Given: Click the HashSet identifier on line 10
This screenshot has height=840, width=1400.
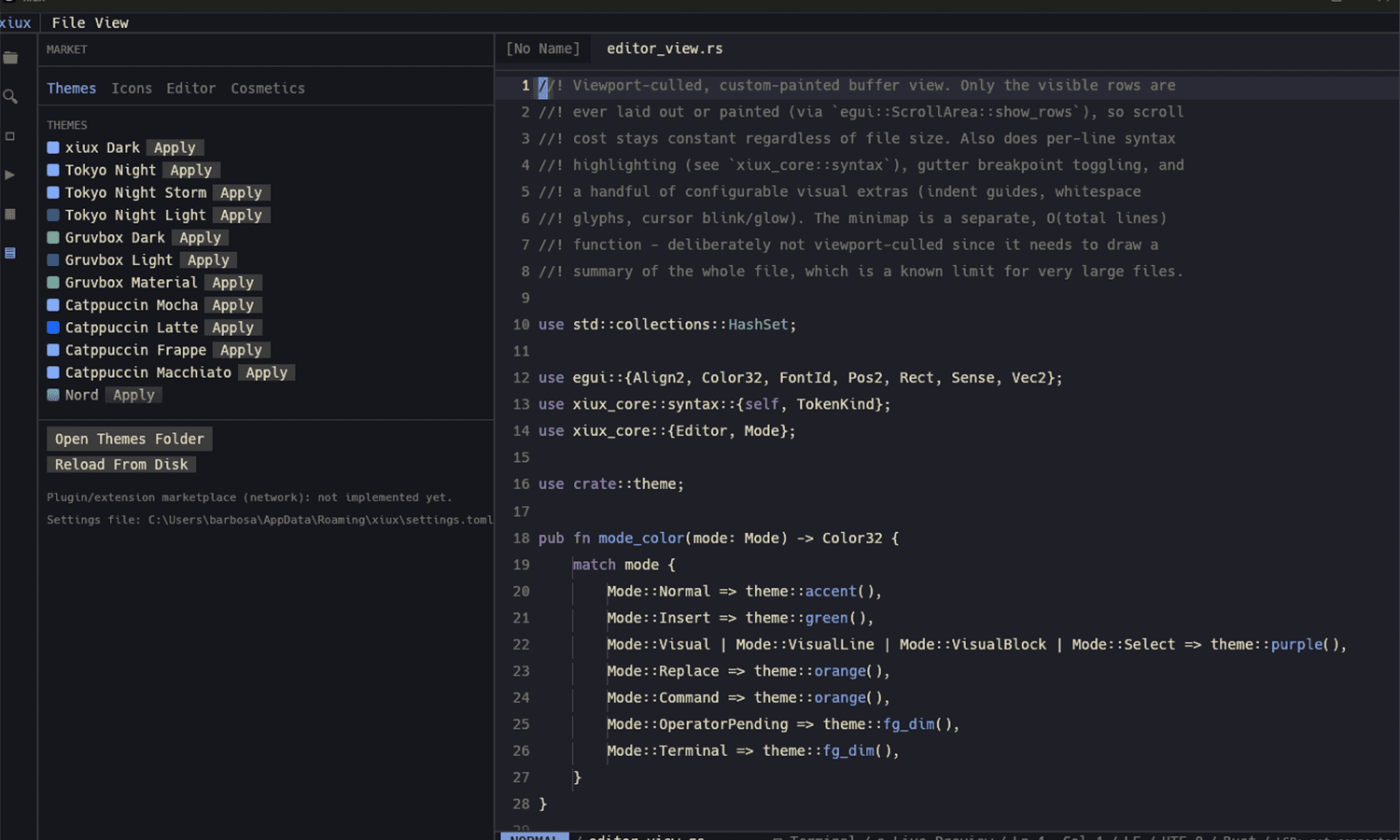Looking at the screenshot, I should (759, 324).
